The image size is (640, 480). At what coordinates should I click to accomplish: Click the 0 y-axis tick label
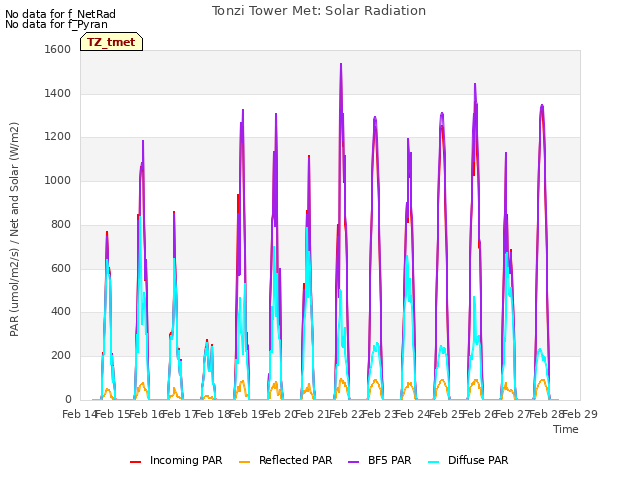pyautogui.click(x=68, y=399)
